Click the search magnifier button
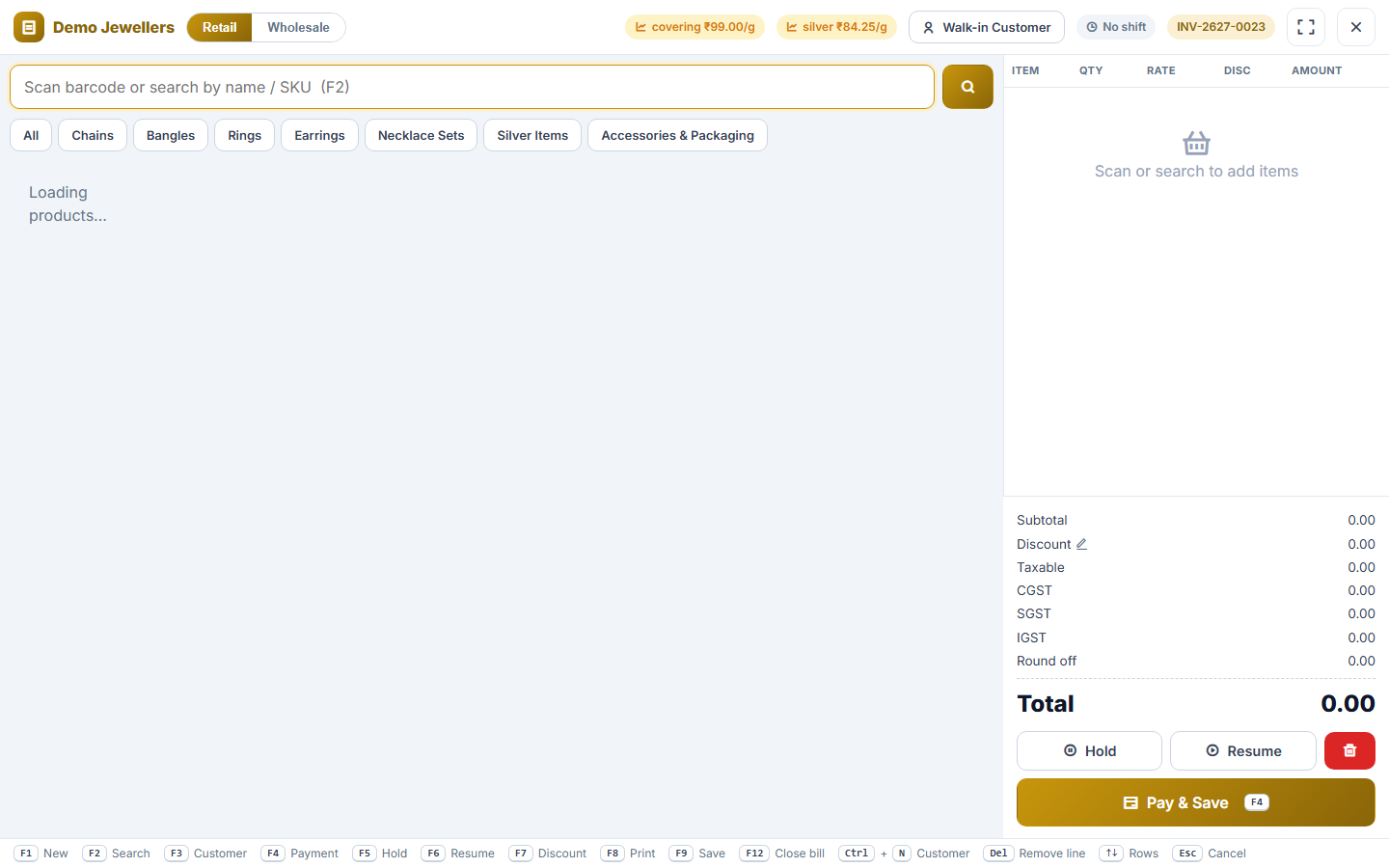The width and height of the screenshot is (1389, 868). click(967, 87)
